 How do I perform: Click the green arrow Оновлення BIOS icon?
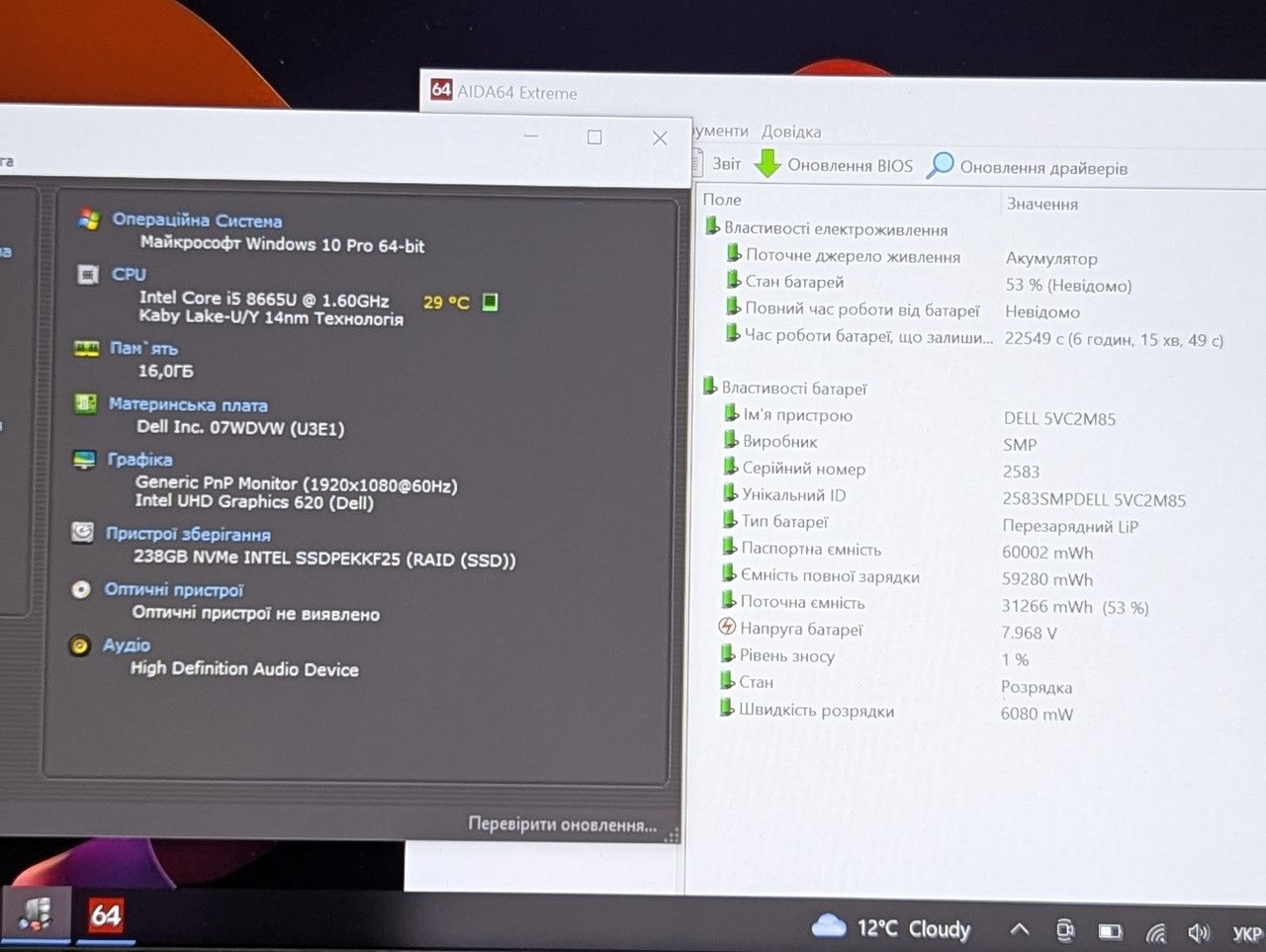pyautogui.click(x=768, y=163)
